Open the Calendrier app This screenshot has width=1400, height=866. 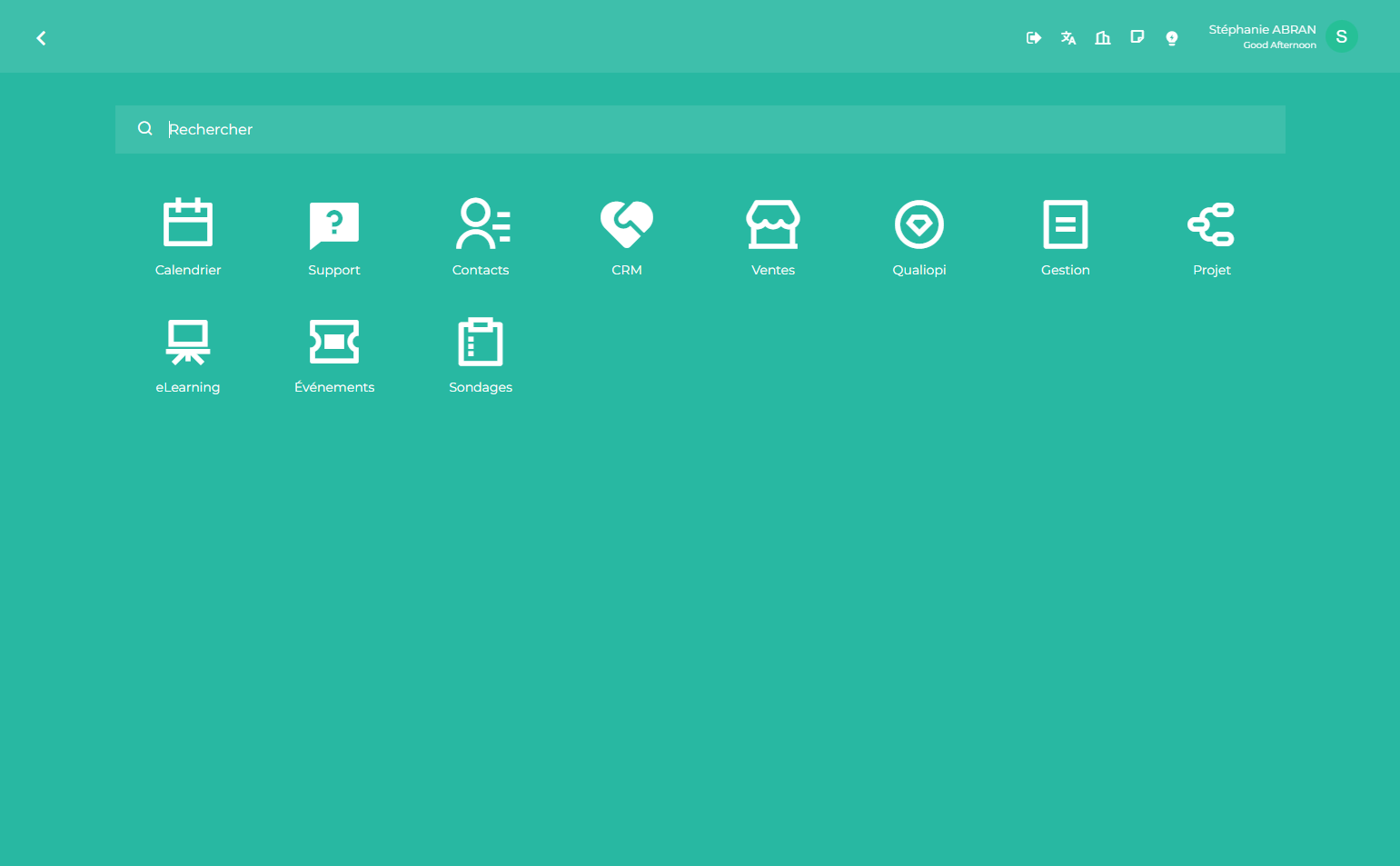coord(188,236)
